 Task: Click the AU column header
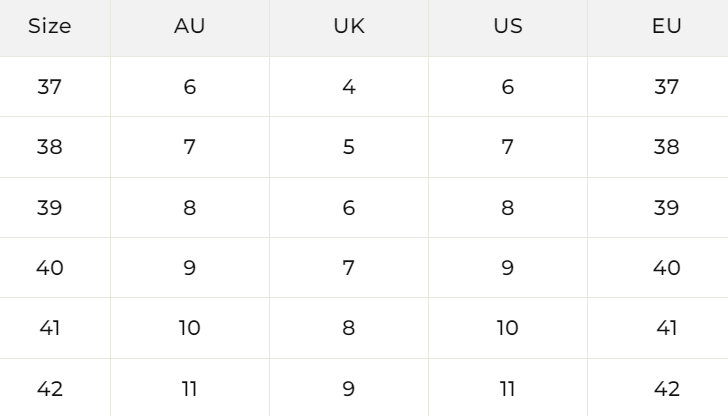189,27
